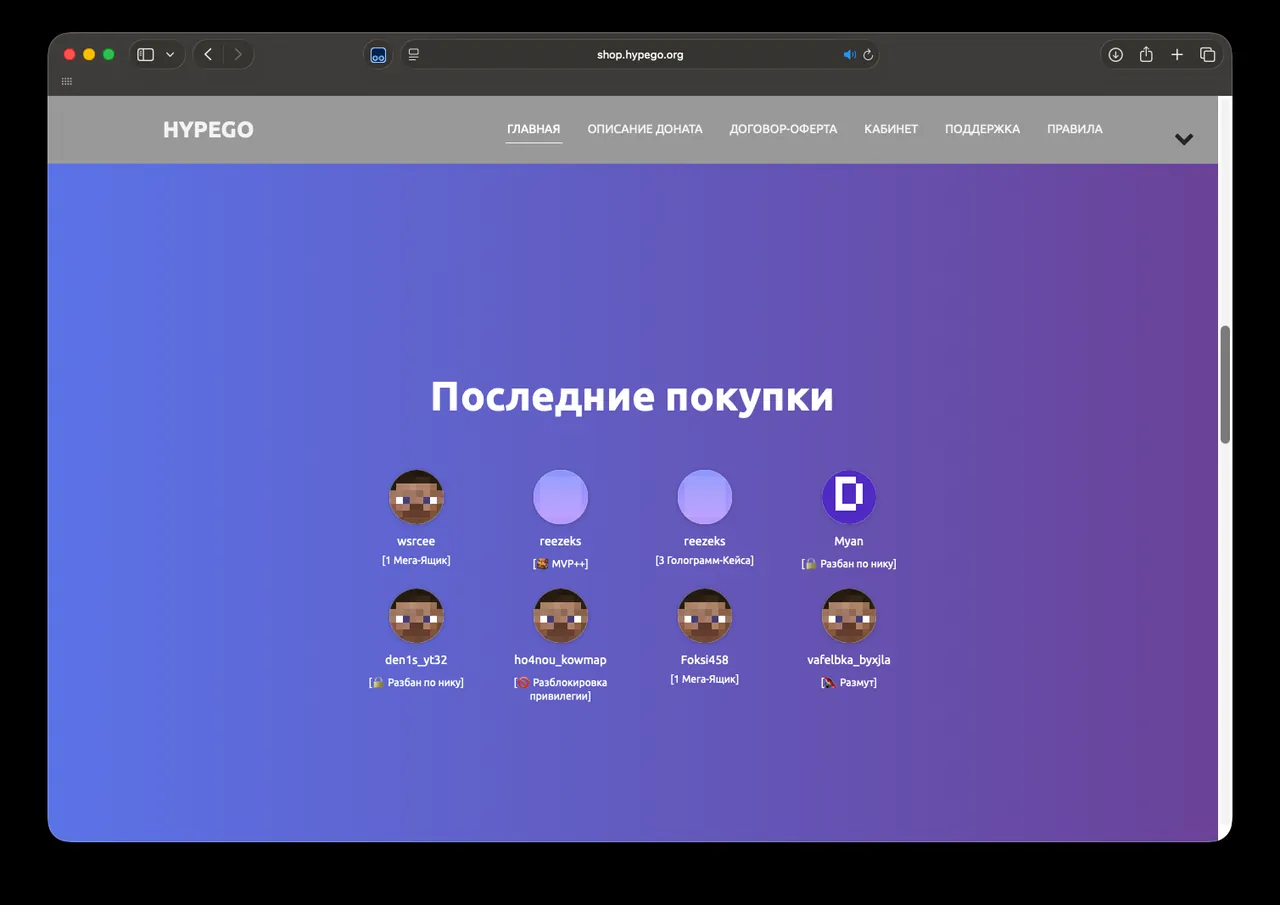Go back with the Safari back arrow
1280x905 pixels.
pos(208,55)
